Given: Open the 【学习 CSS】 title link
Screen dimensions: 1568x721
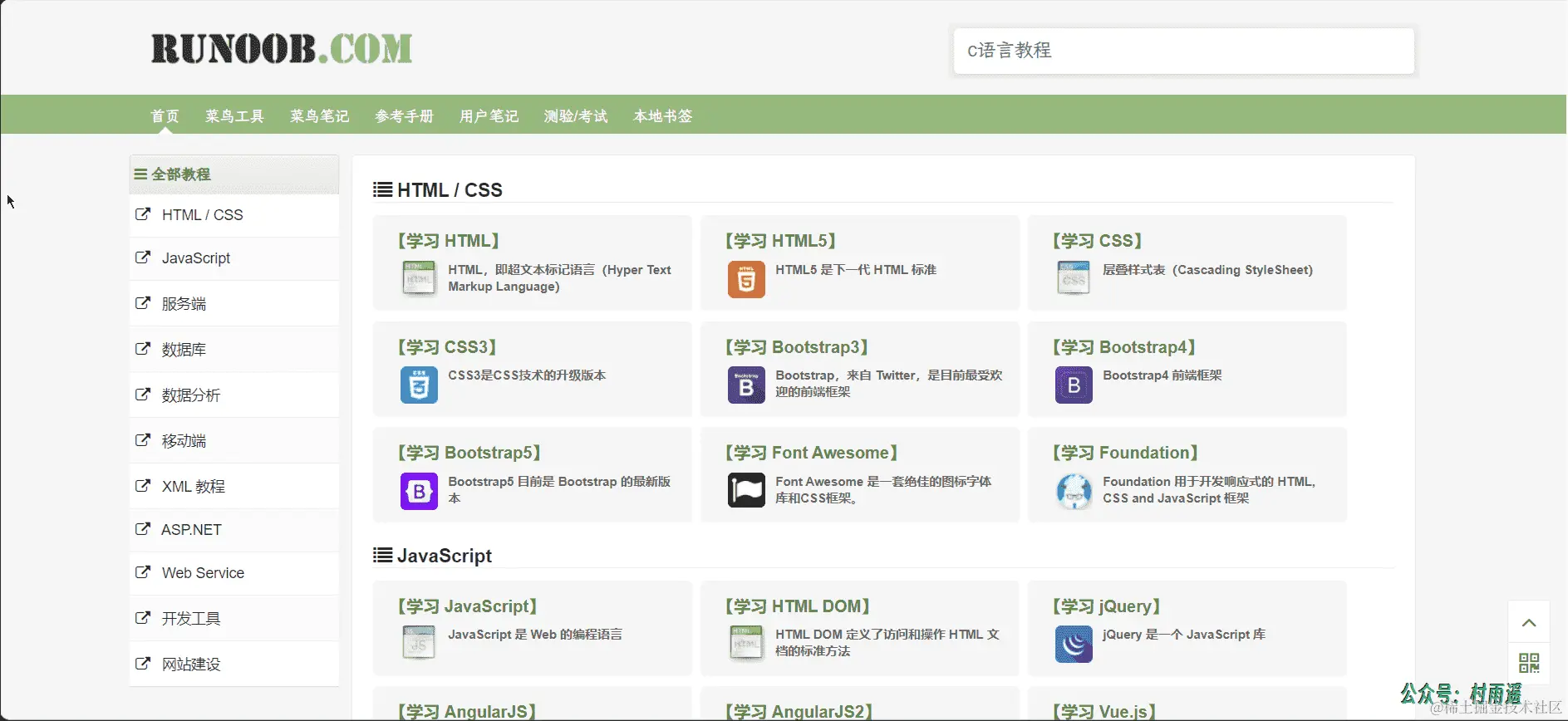Looking at the screenshot, I should click(1098, 241).
